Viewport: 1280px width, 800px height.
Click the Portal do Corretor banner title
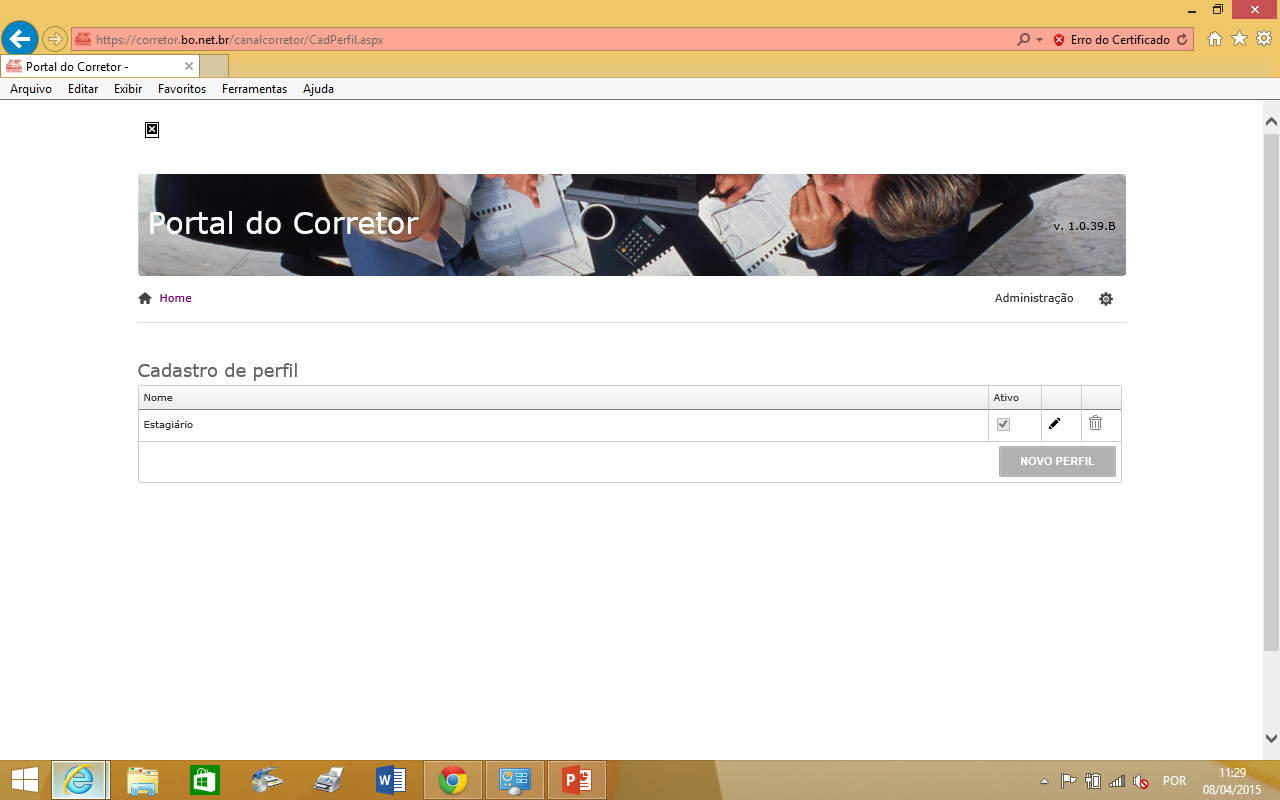click(x=283, y=223)
